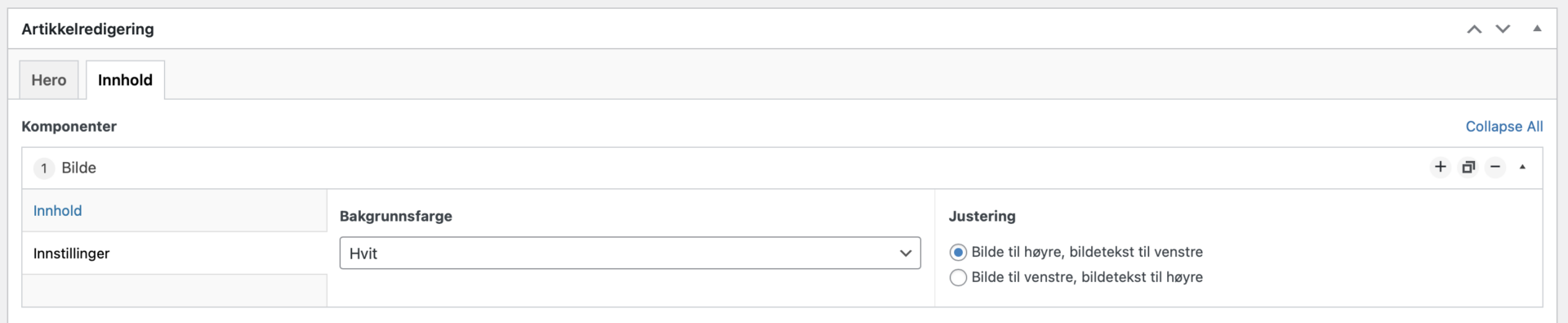Viewport: 1568px width, 323px height.
Task: Select 'Bilde til venstre, bildetekst til høyre' radio
Action: [x=958, y=277]
